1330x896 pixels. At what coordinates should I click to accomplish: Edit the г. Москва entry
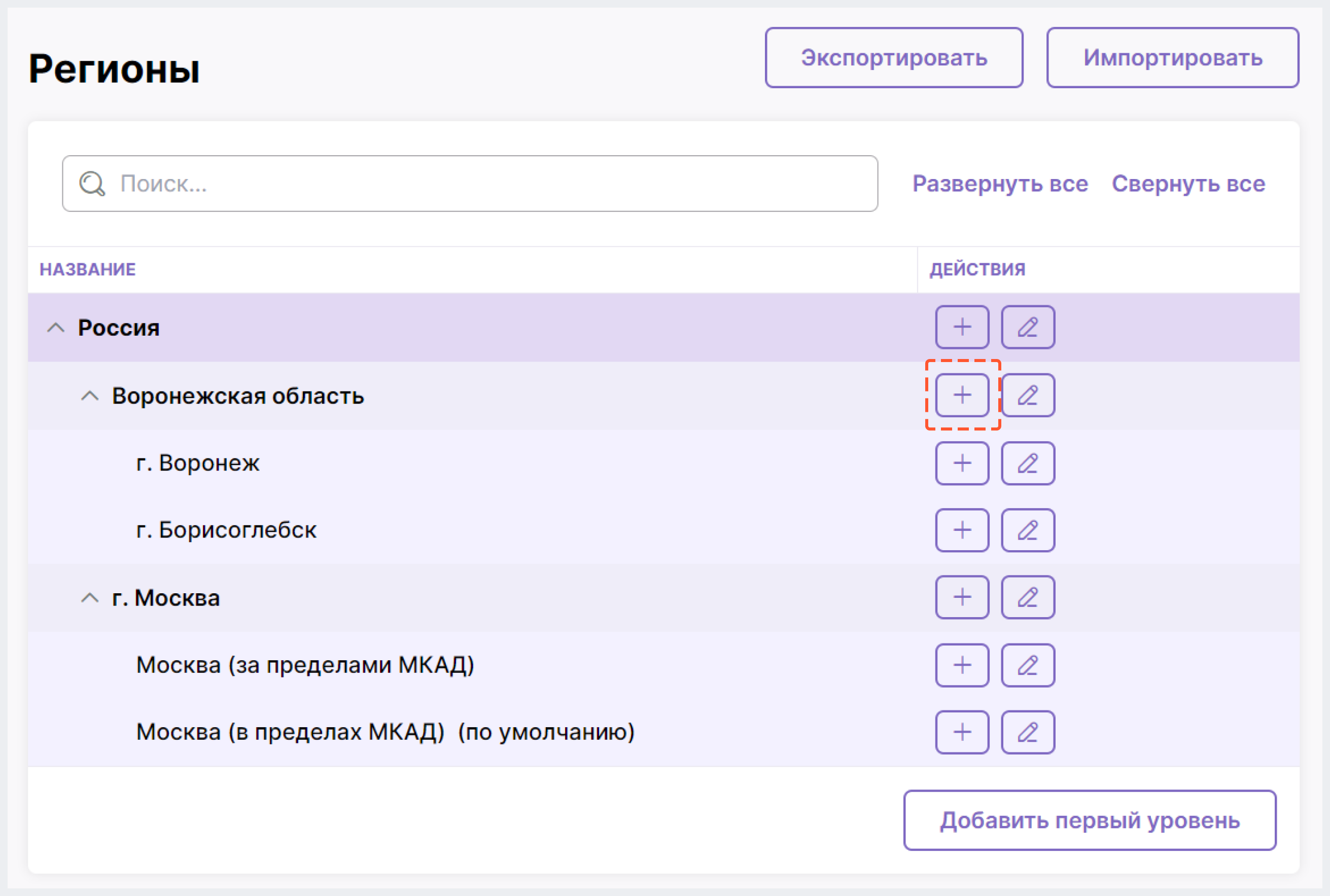click(1028, 597)
